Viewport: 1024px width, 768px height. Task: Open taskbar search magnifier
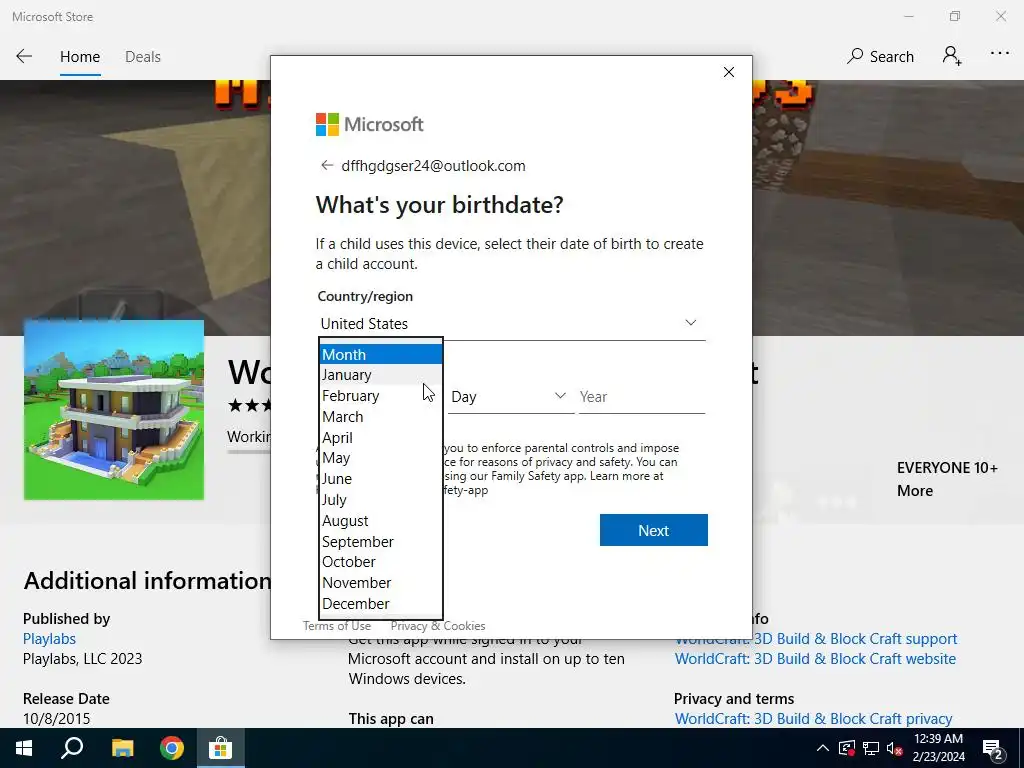pos(72,748)
